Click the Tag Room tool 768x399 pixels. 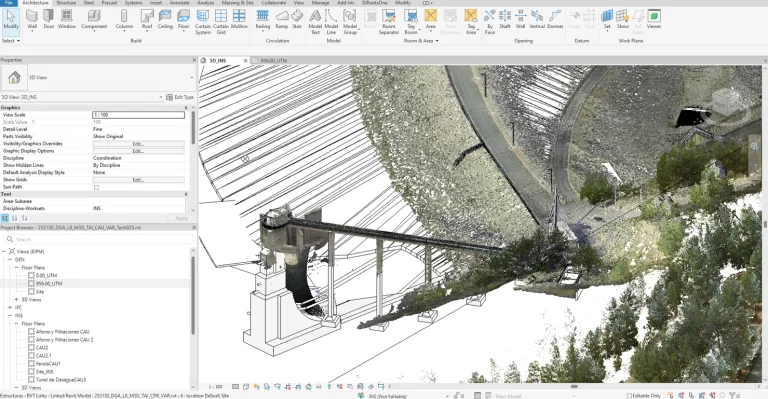[411, 22]
